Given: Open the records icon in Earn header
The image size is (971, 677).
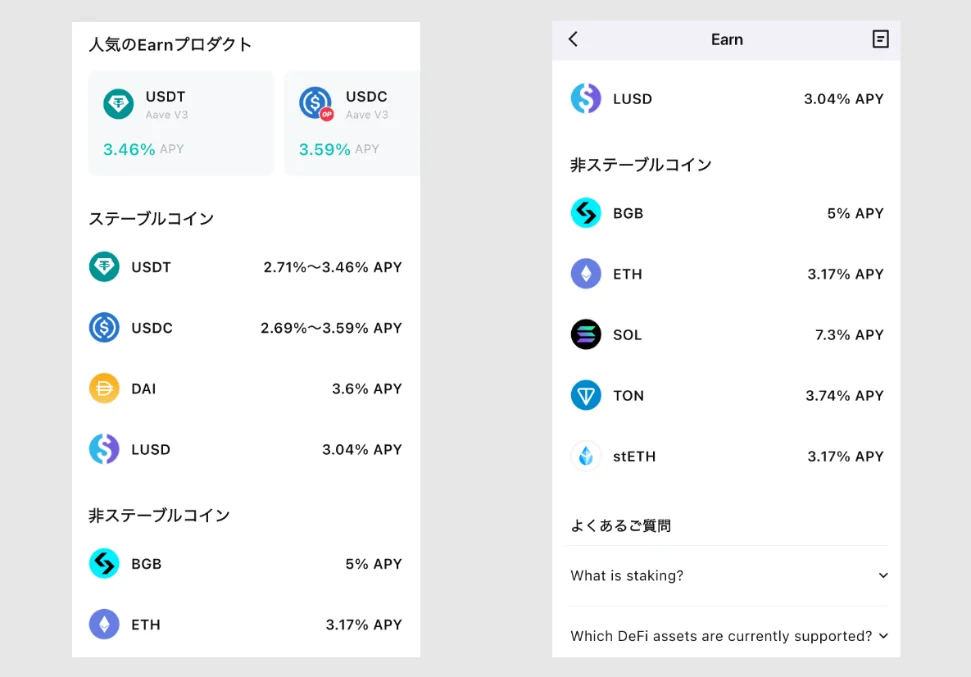Looking at the screenshot, I should [x=880, y=39].
